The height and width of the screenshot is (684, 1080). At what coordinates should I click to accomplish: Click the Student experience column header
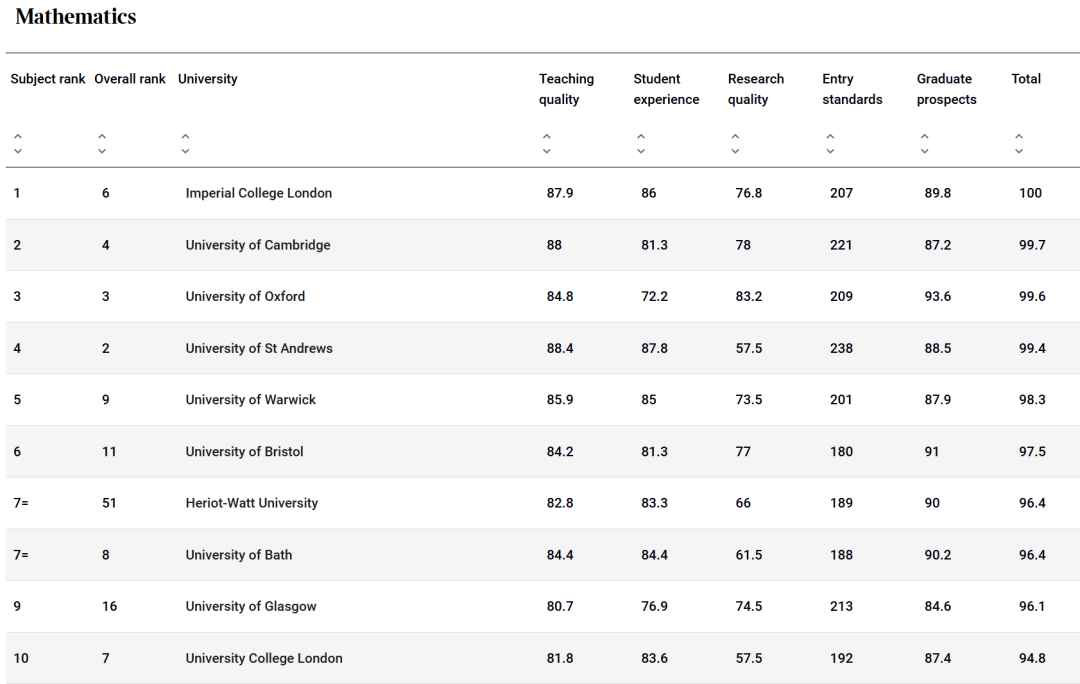666,89
